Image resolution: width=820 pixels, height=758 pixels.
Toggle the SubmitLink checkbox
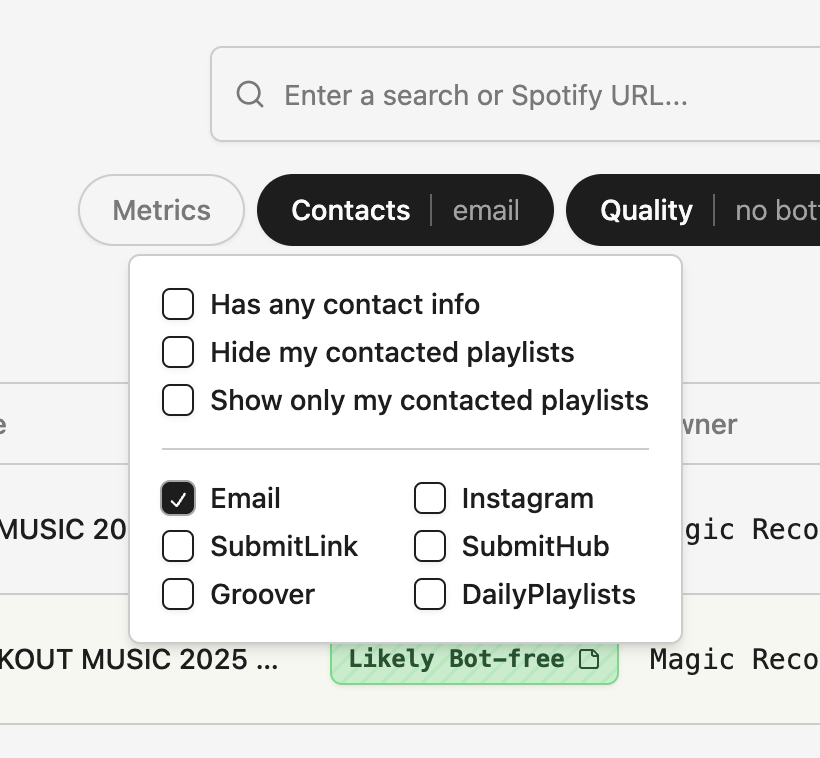[178, 546]
